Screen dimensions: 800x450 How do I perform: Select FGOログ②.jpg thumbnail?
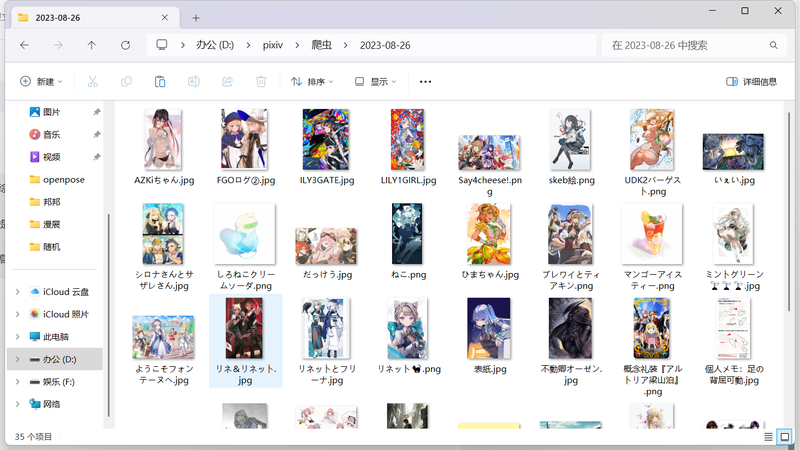(244, 139)
